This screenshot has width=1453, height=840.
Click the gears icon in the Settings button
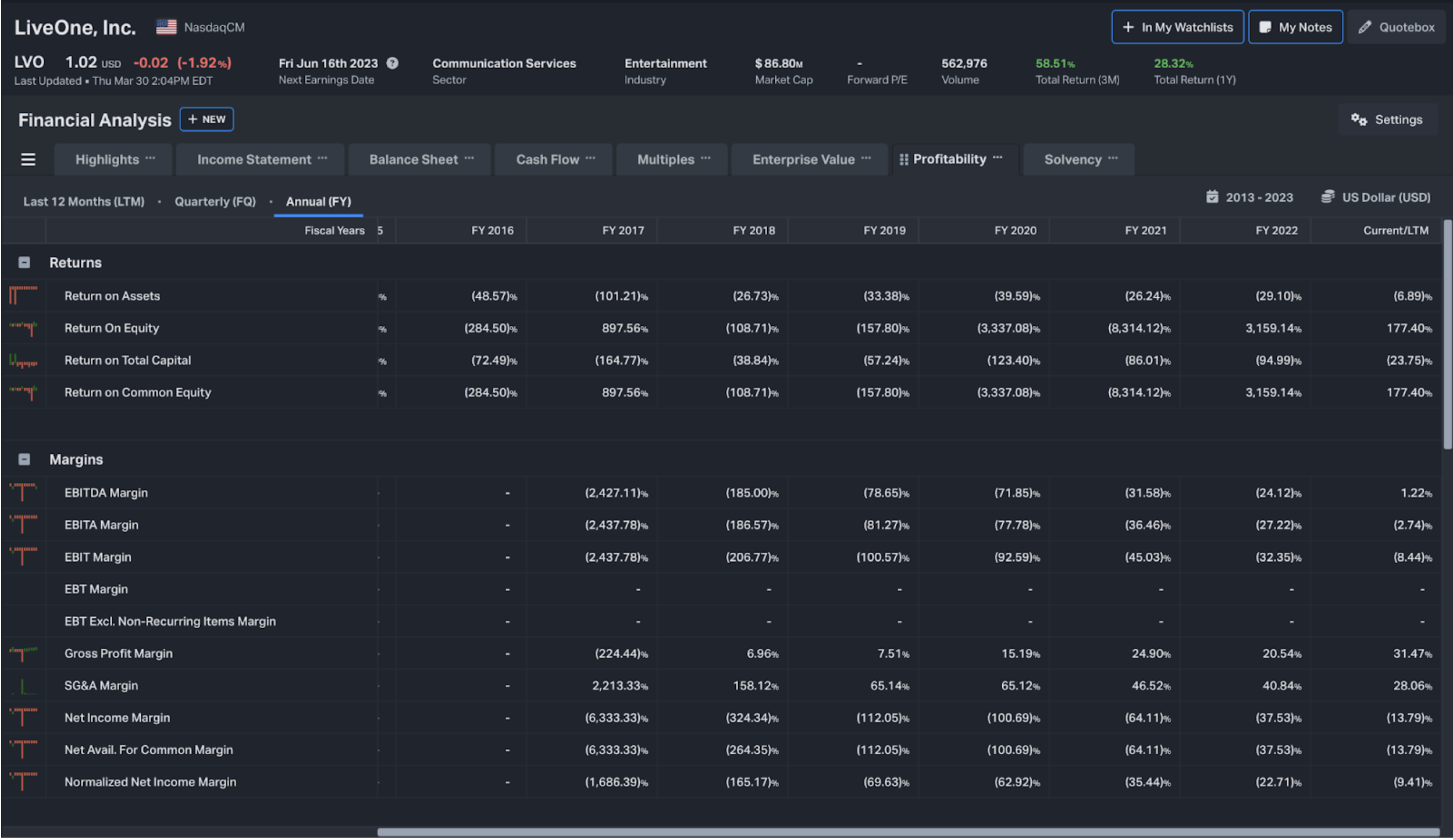pyautogui.click(x=1359, y=120)
